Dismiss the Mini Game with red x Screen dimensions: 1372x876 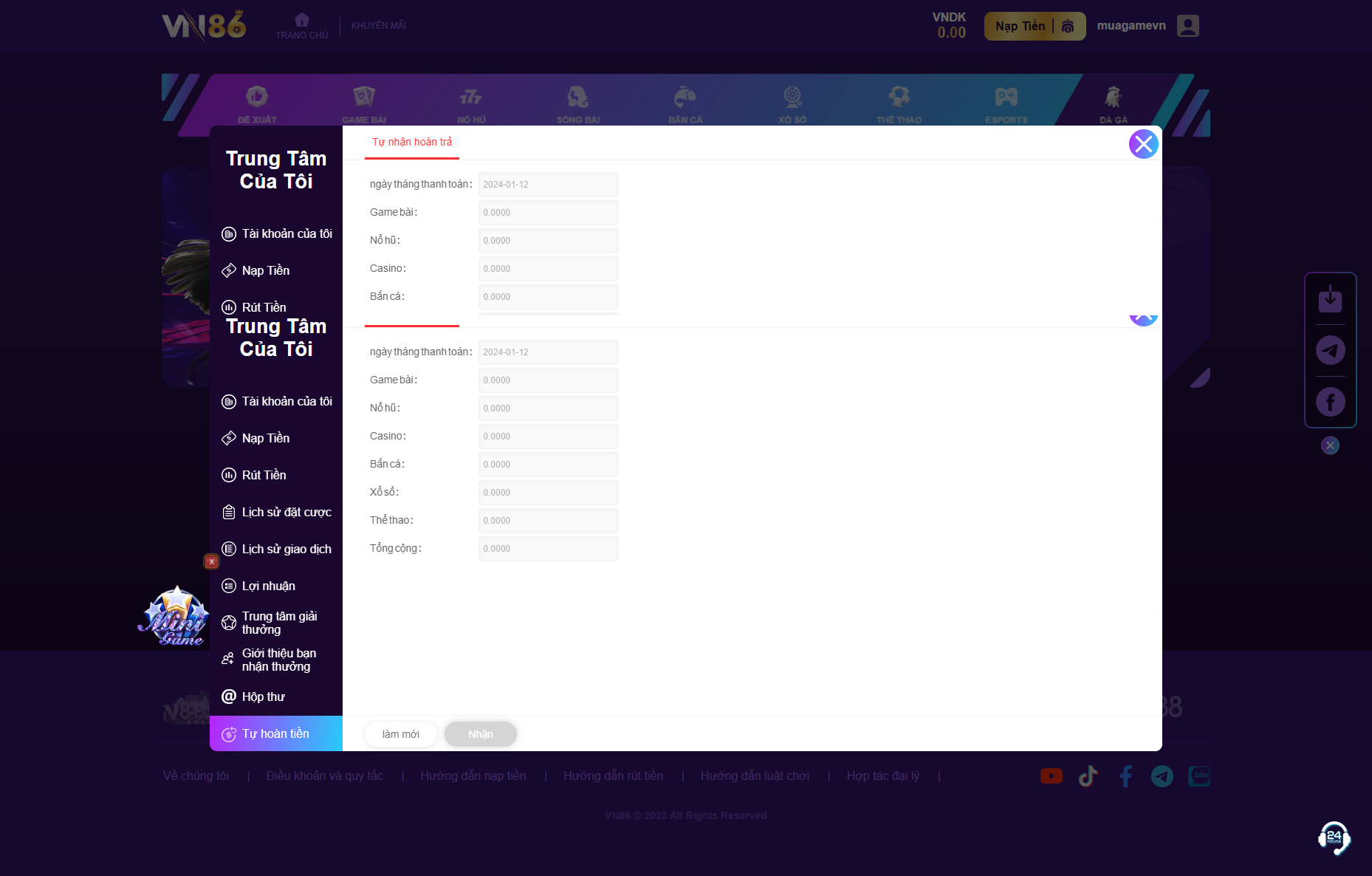coord(211,561)
